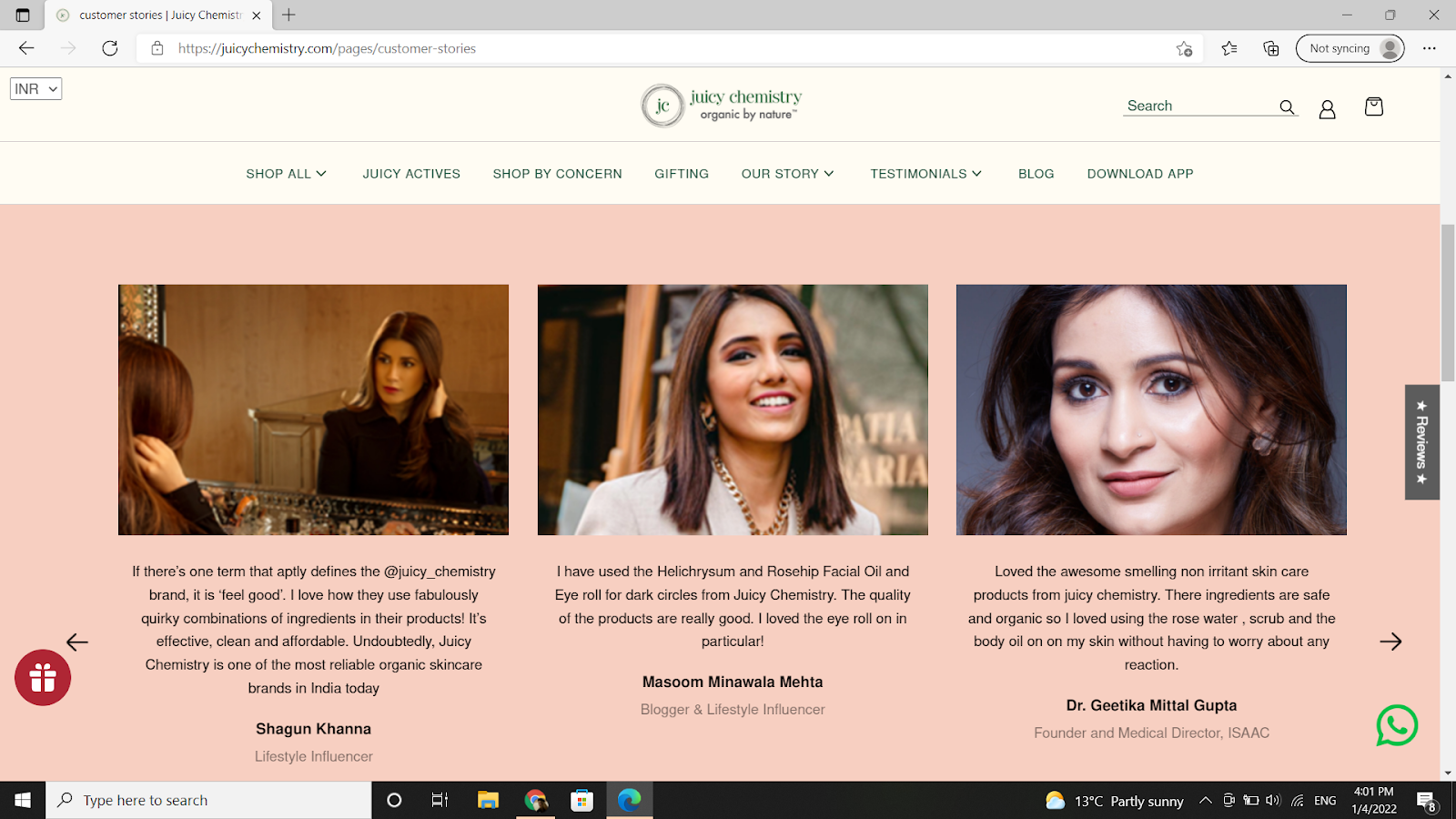Close the customer stories tab
1456x819 pixels.
click(257, 15)
